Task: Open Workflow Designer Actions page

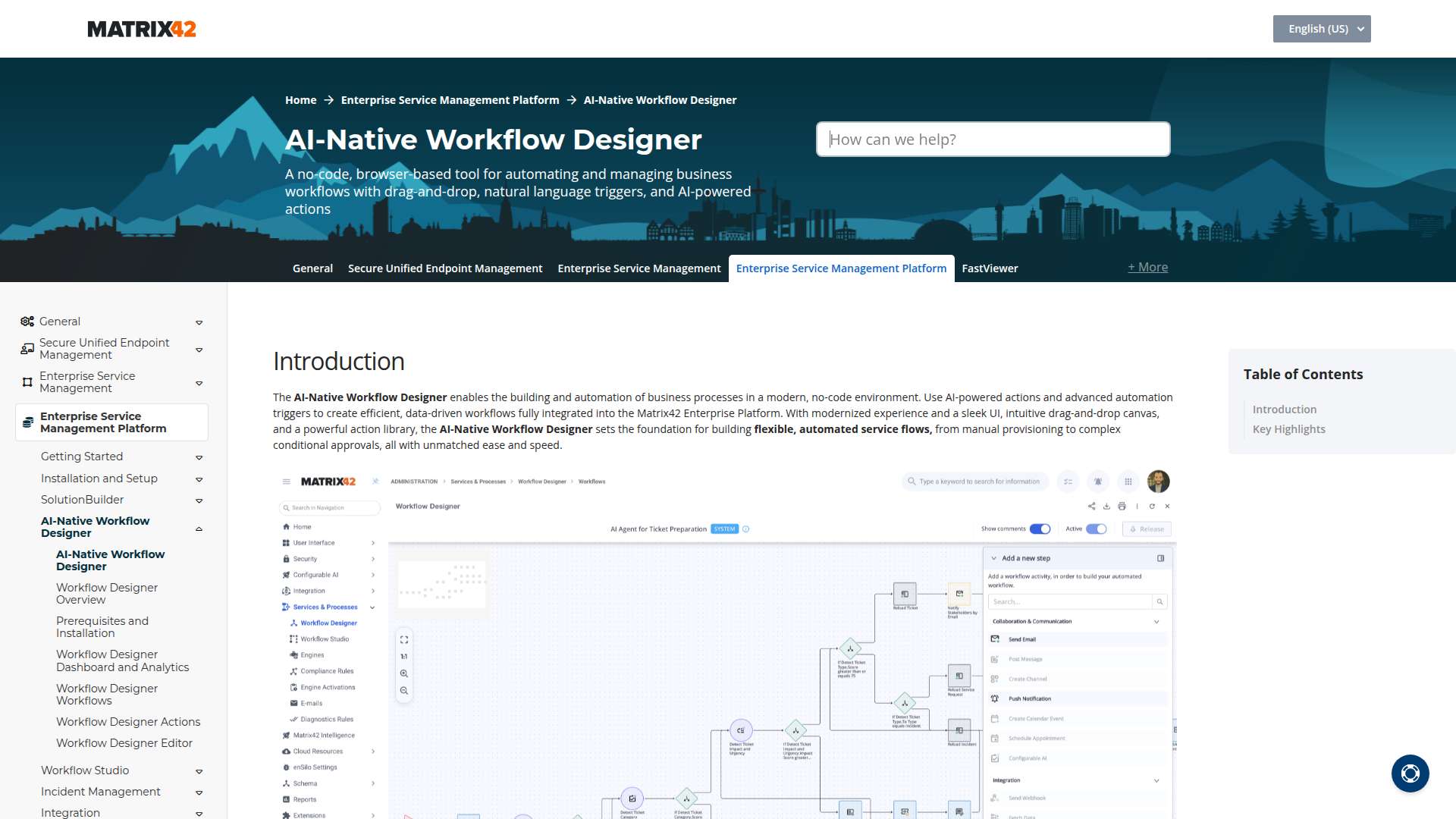Action: coord(128,722)
